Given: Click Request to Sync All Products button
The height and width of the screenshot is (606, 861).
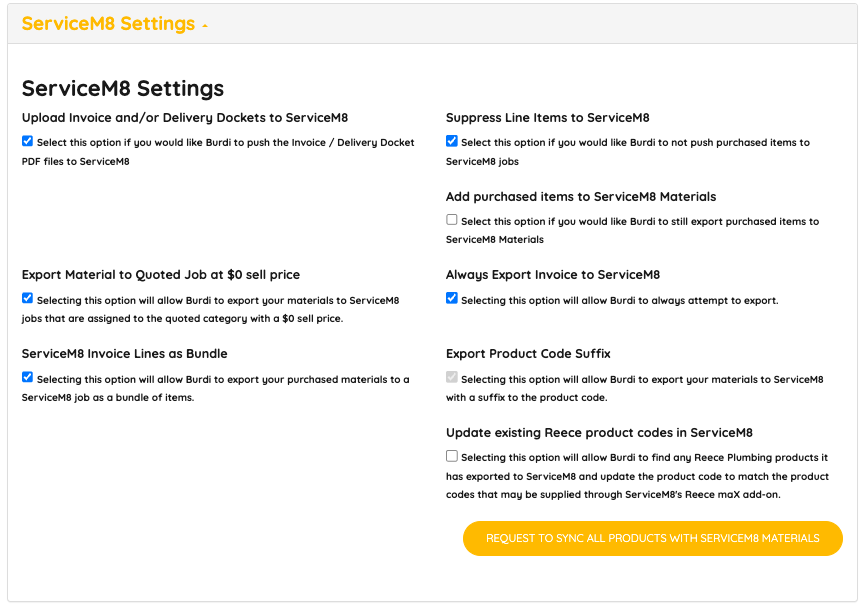Looking at the screenshot, I should coord(652,538).
